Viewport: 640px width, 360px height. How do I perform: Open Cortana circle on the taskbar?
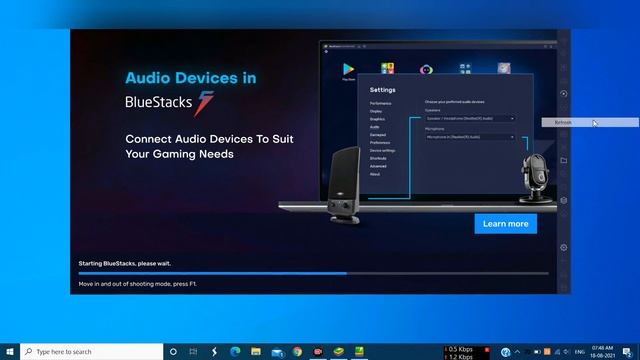(173, 351)
